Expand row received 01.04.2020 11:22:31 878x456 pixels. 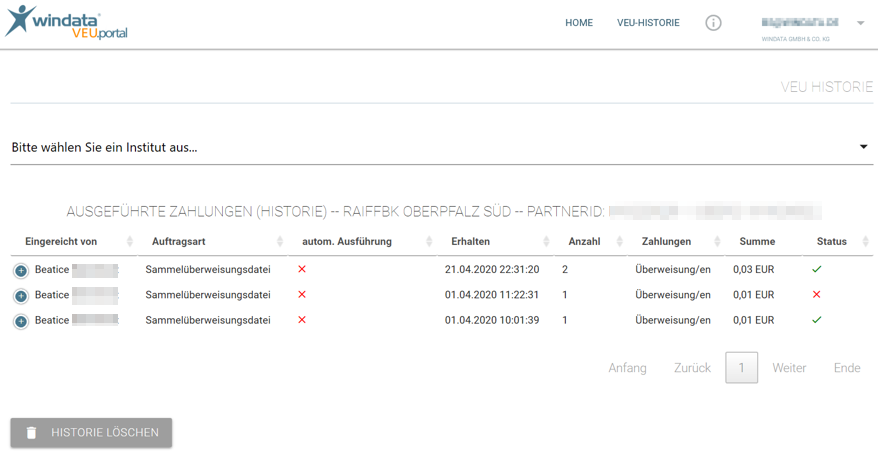21,296
